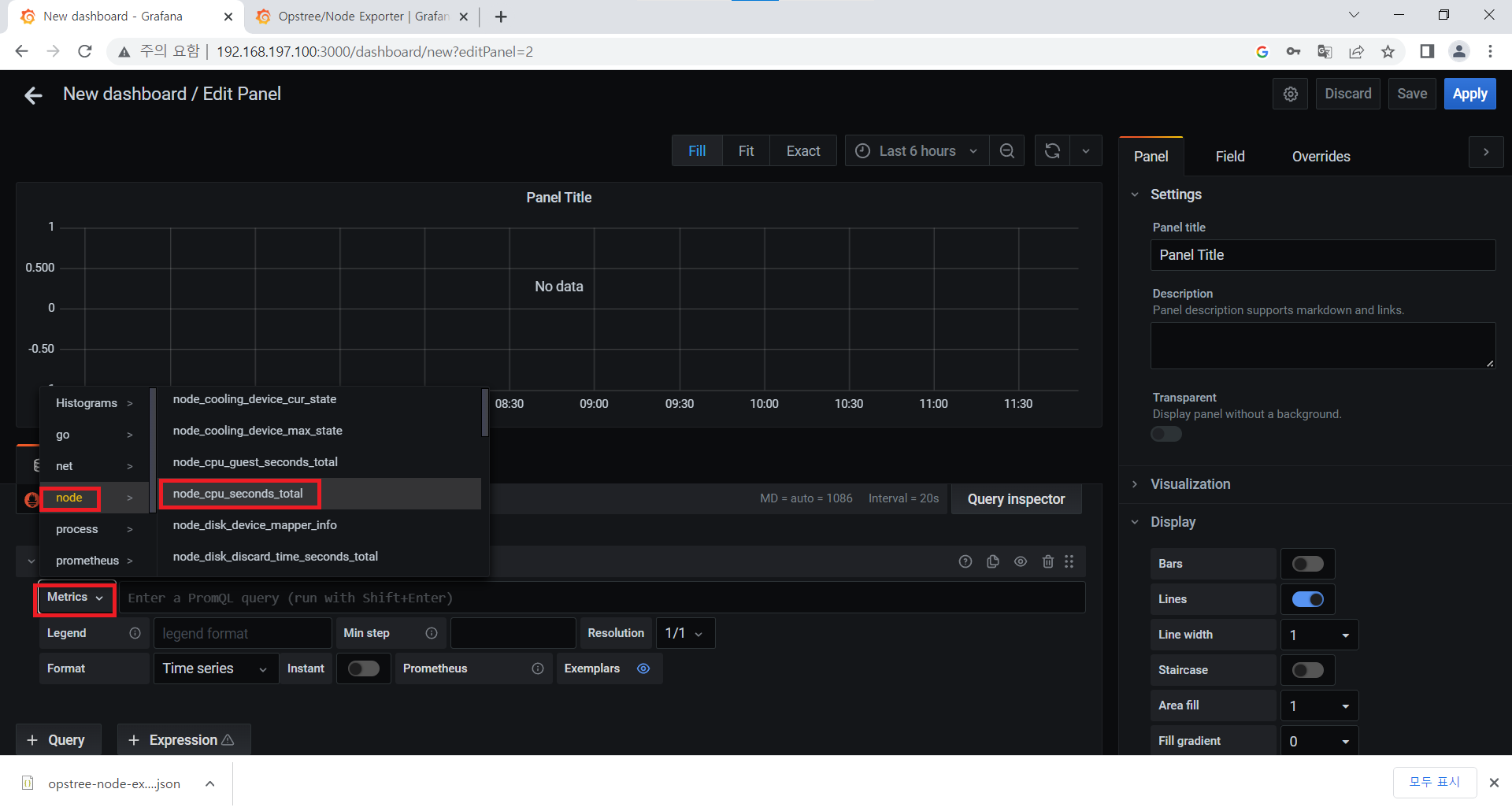
Task: Show Prometheus info icon
Action: click(538, 668)
